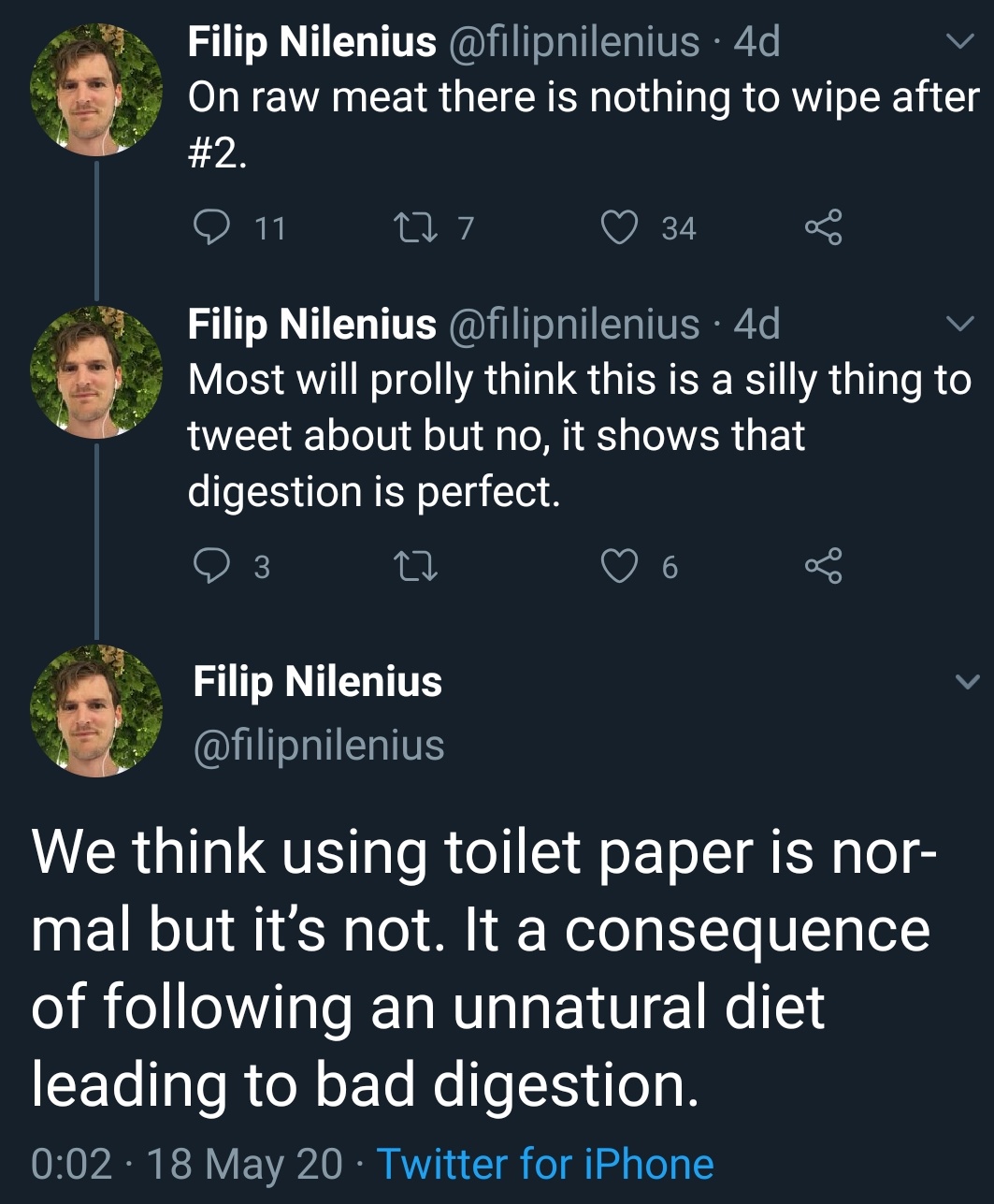Viewport: 994px width, 1204px height.
Task: Retweet the raw meat tweet
Action: coord(413,227)
